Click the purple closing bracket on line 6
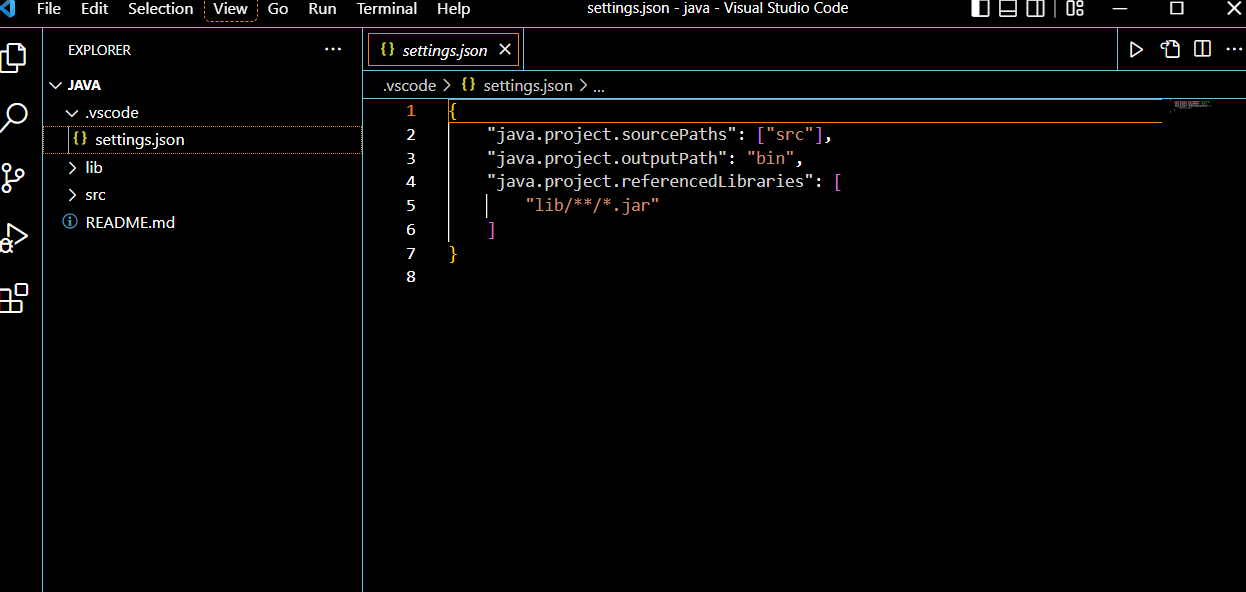 click(x=491, y=230)
